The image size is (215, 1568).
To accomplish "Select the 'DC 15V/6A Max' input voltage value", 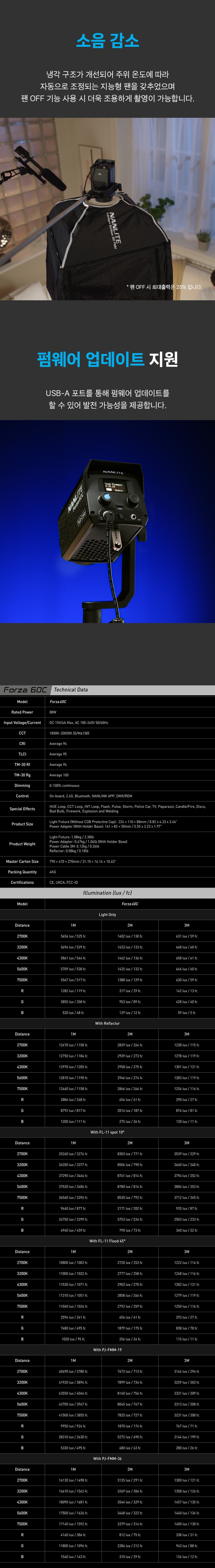I will [78, 723].
